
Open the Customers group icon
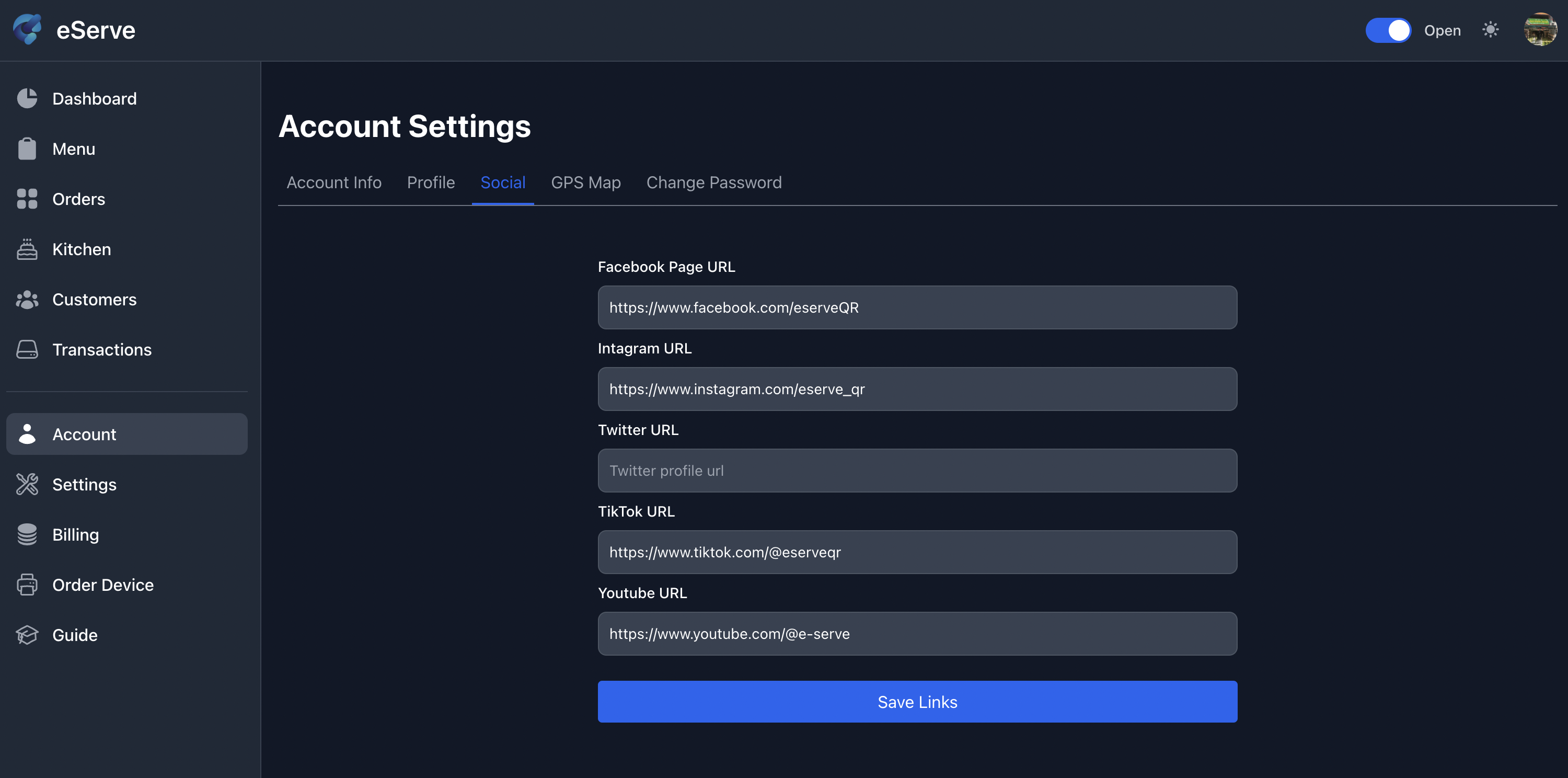(27, 300)
